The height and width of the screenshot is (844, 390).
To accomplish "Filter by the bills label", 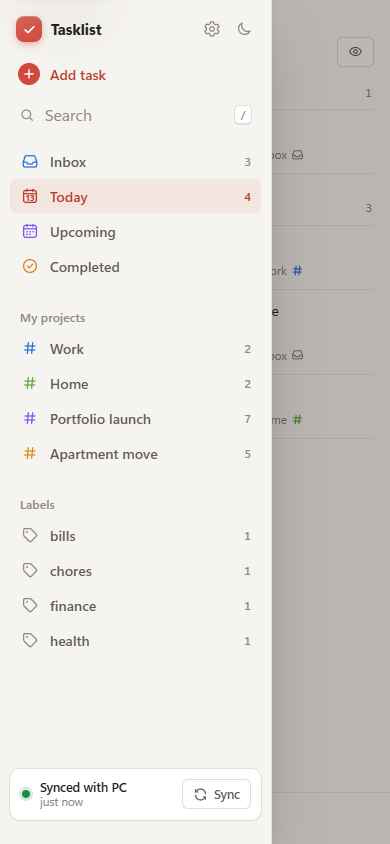I will (x=136, y=536).
